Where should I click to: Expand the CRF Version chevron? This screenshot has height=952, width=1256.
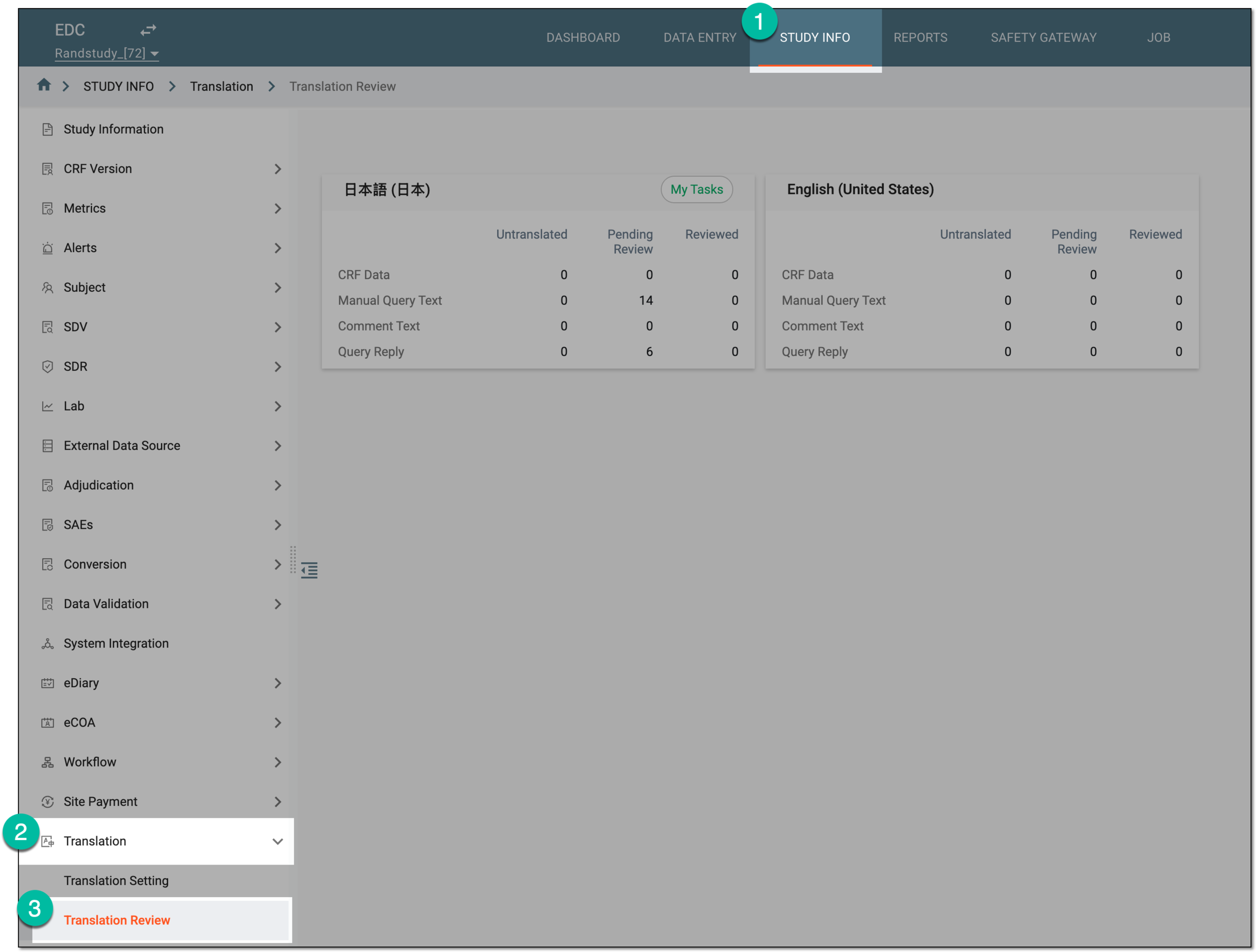pos(278,169)
